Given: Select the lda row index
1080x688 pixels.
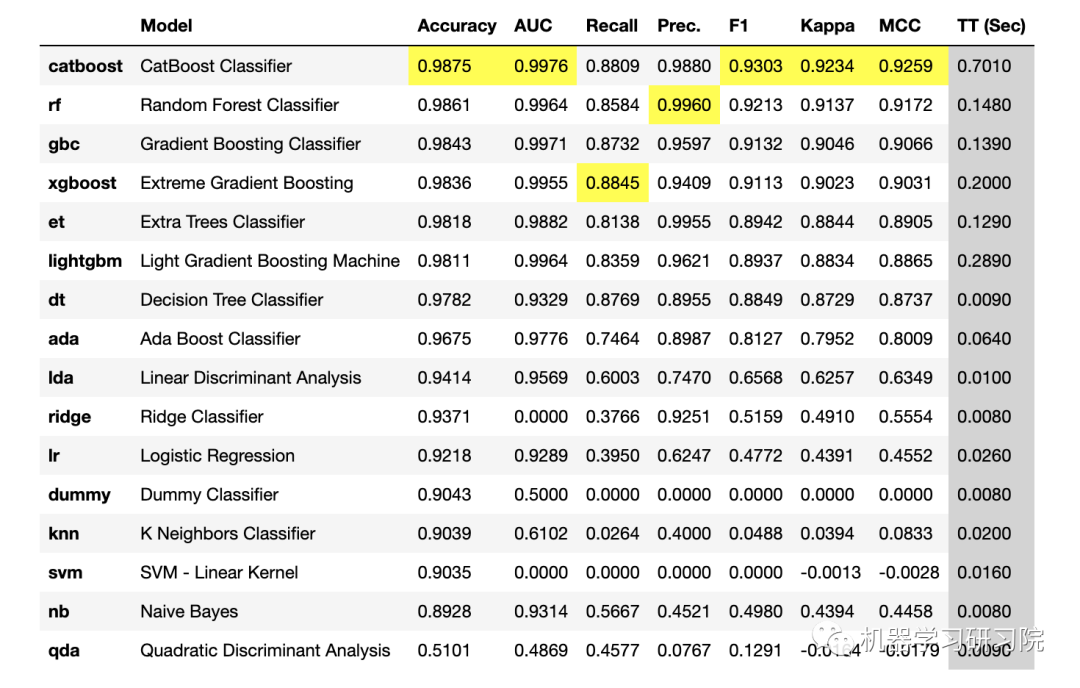Looking at the screenshot, I should pyautogui.click(x=61, y=377).
